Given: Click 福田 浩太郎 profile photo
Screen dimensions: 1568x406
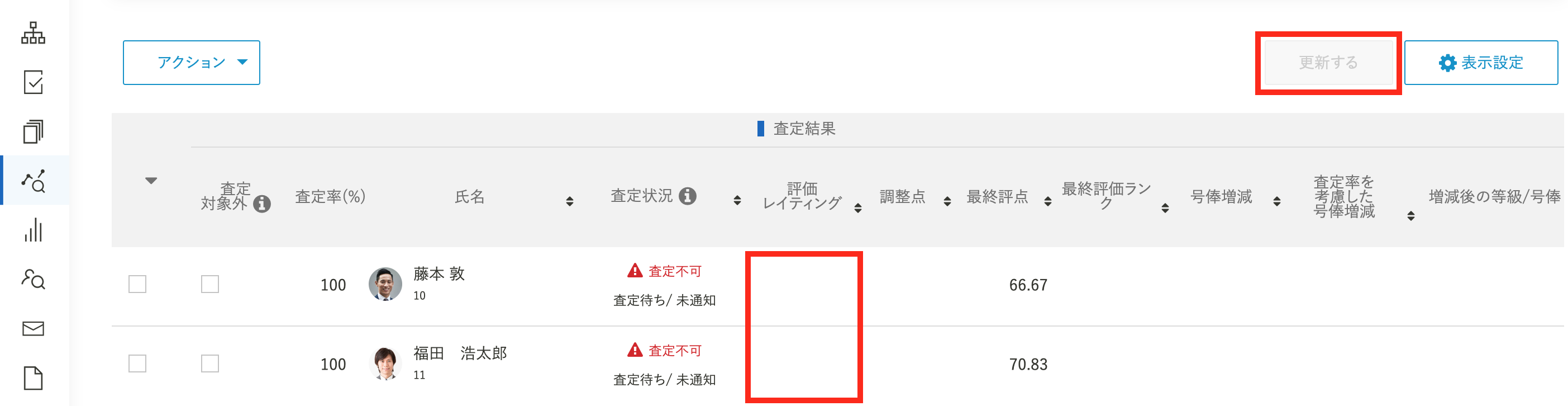Looking at the screenshot, I should coord(385,363).
